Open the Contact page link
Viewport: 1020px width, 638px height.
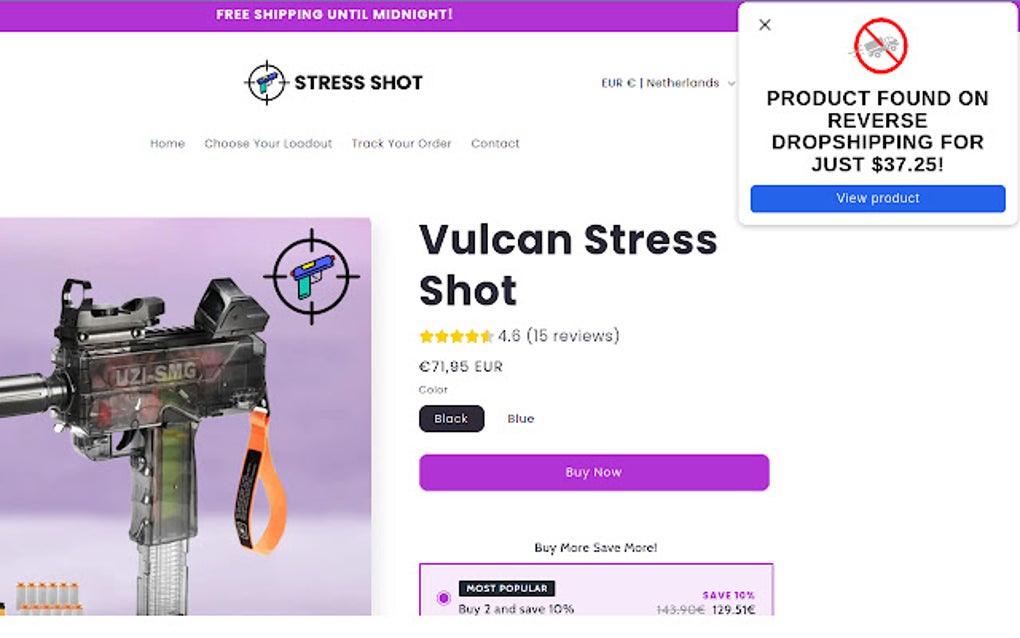tap(495, 144)
